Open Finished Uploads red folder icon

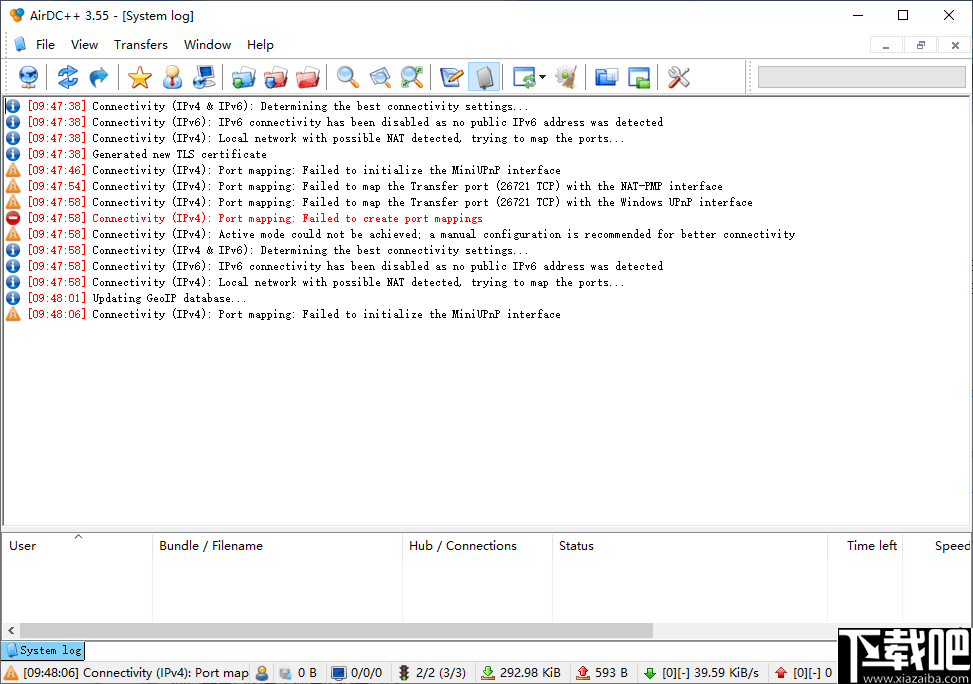pyautogui.click(x=308, y=78)
